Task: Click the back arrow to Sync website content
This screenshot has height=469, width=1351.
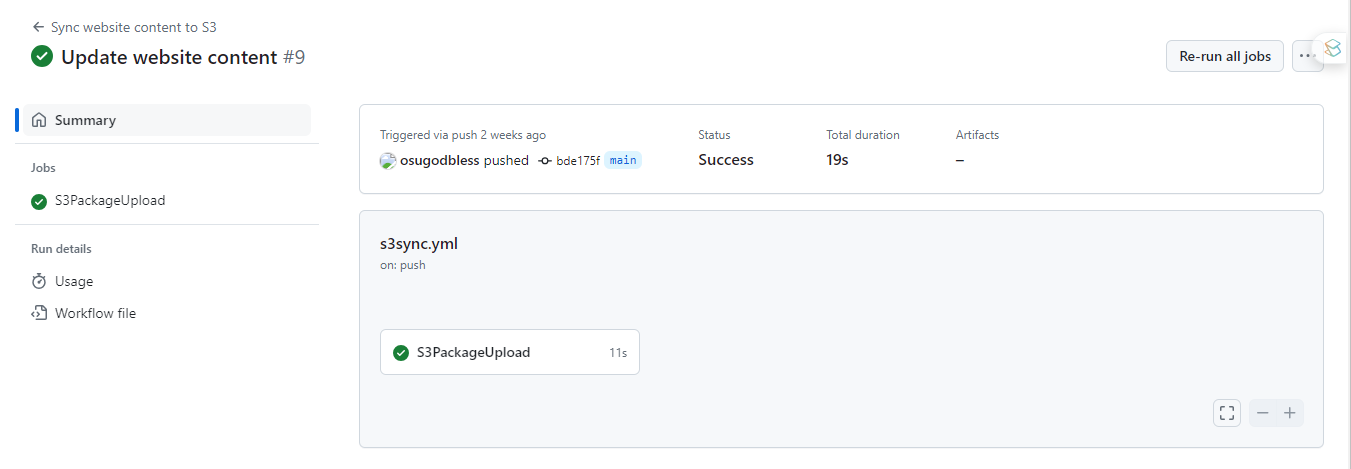Action: tap(38, 27)
